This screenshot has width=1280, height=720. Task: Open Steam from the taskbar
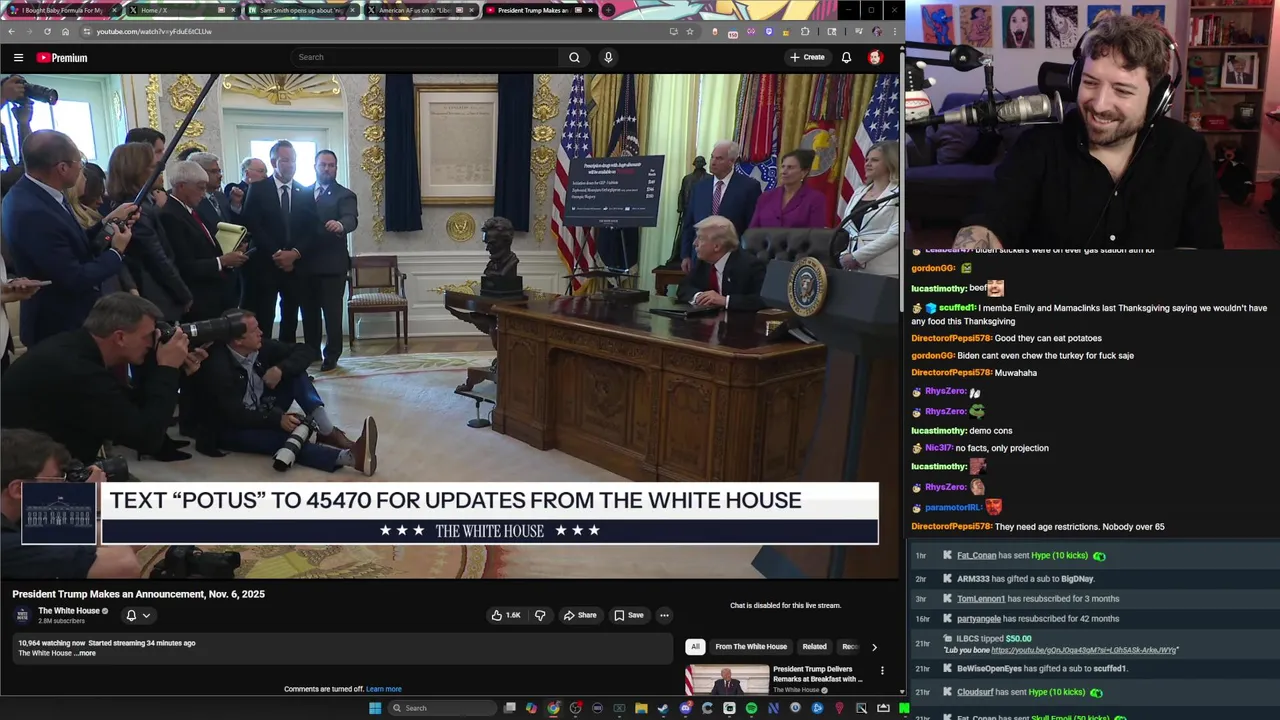(663, 708)
